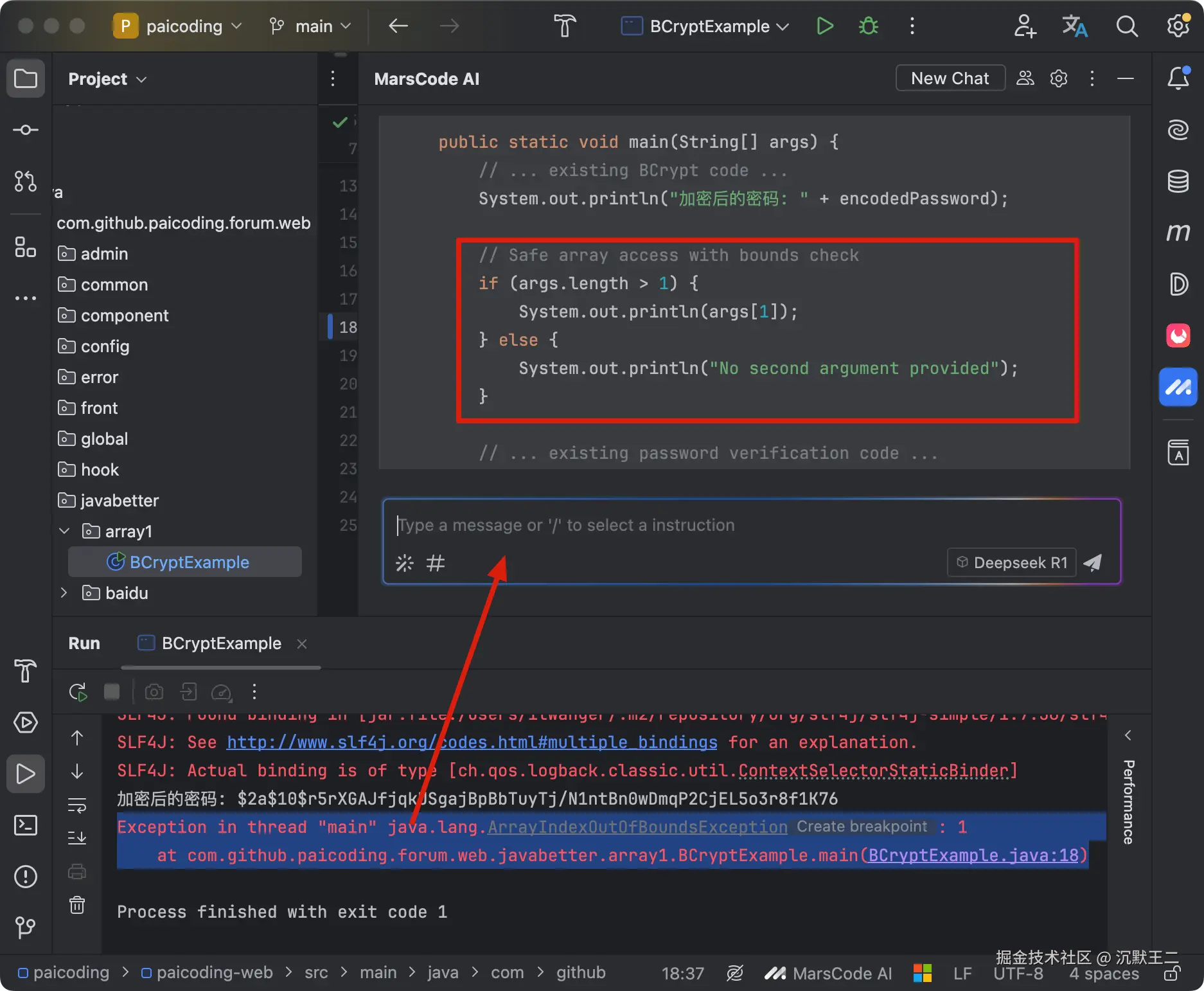Click the down arrow for next stack trace
The width and height of the screenshot is (1204, 991).
tap(77, 771)
